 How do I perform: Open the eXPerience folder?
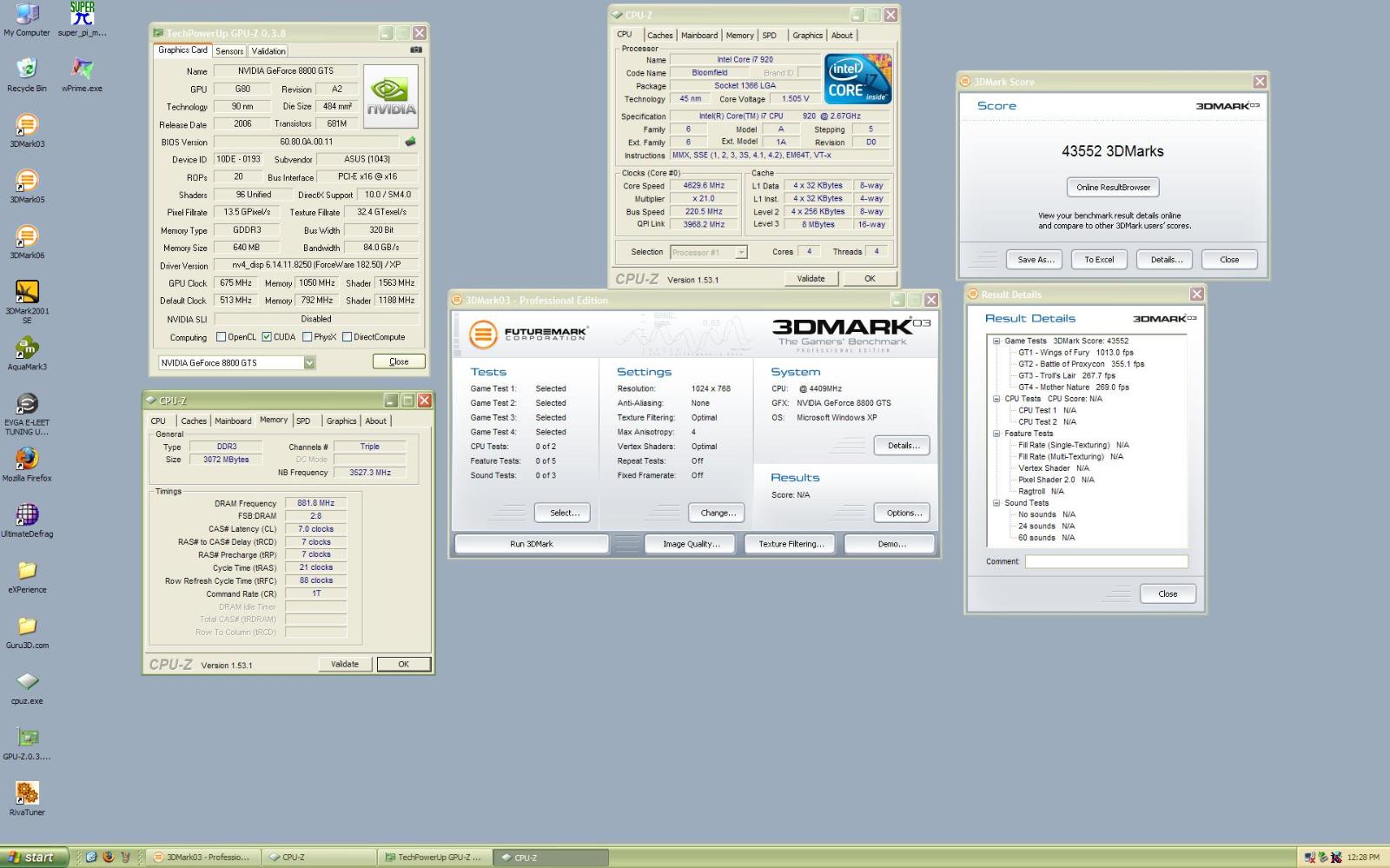click(x=27, y=576)
